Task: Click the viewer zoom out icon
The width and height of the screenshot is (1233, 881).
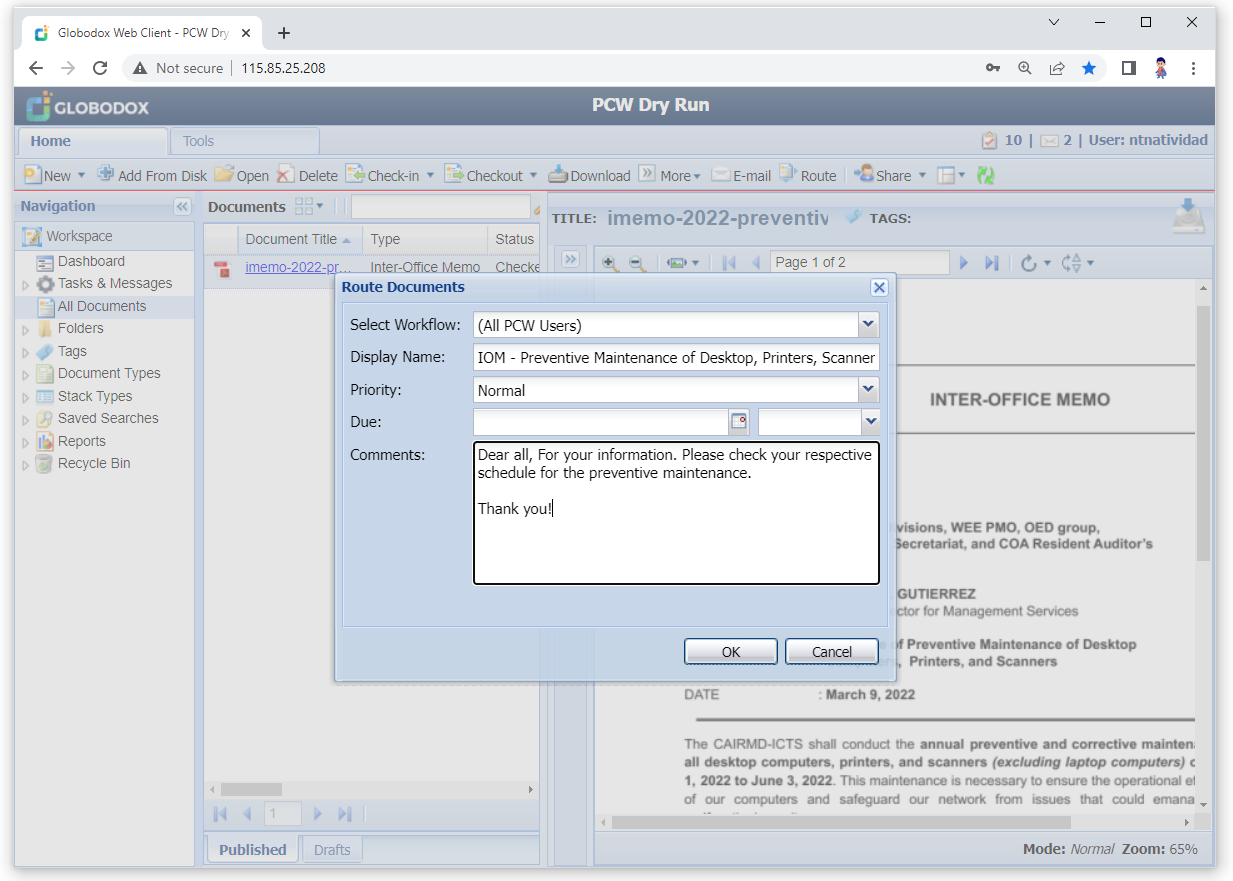Action: point(637,263)
